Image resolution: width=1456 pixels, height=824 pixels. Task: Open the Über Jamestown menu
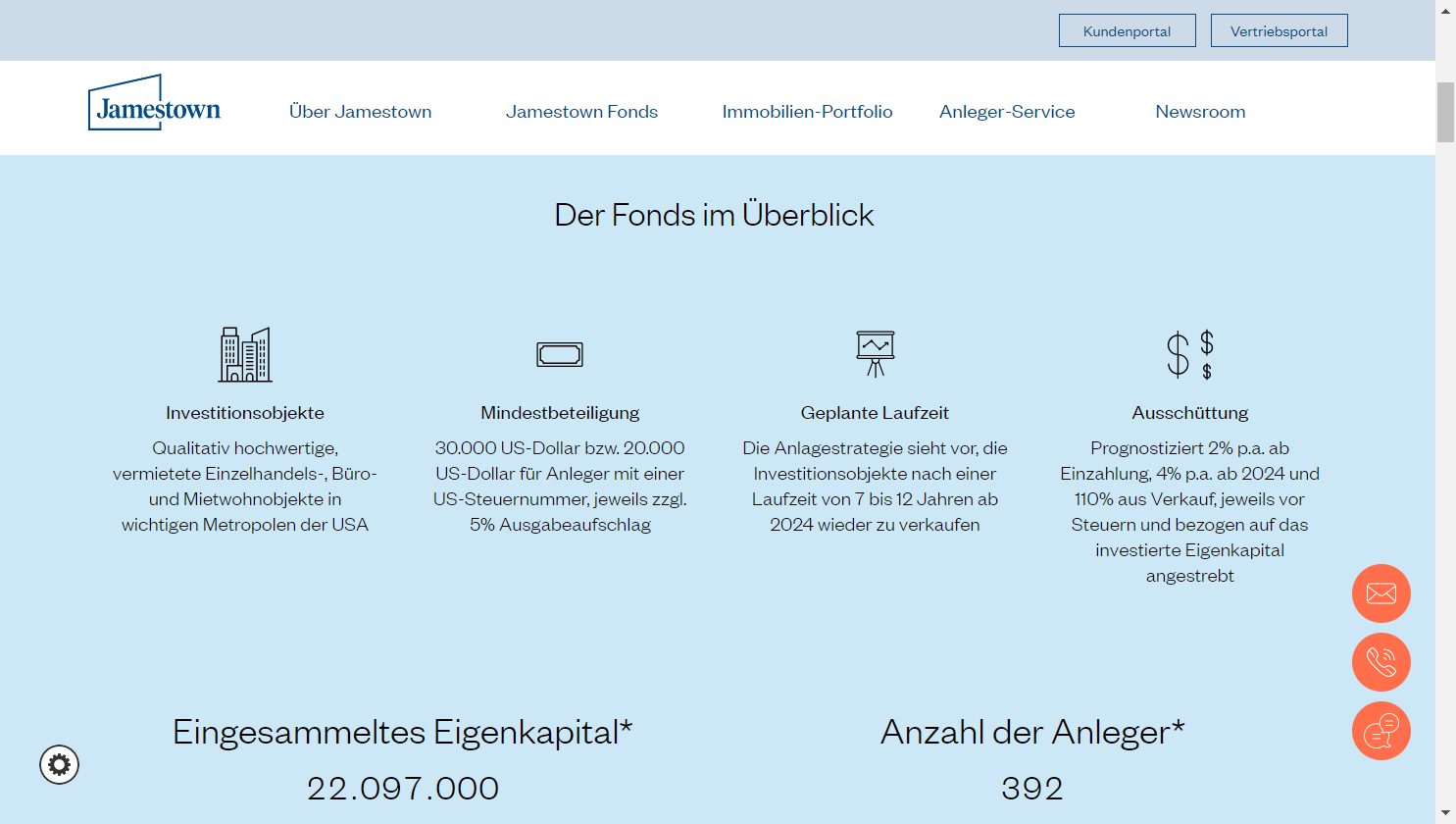(x=361, y=112)
